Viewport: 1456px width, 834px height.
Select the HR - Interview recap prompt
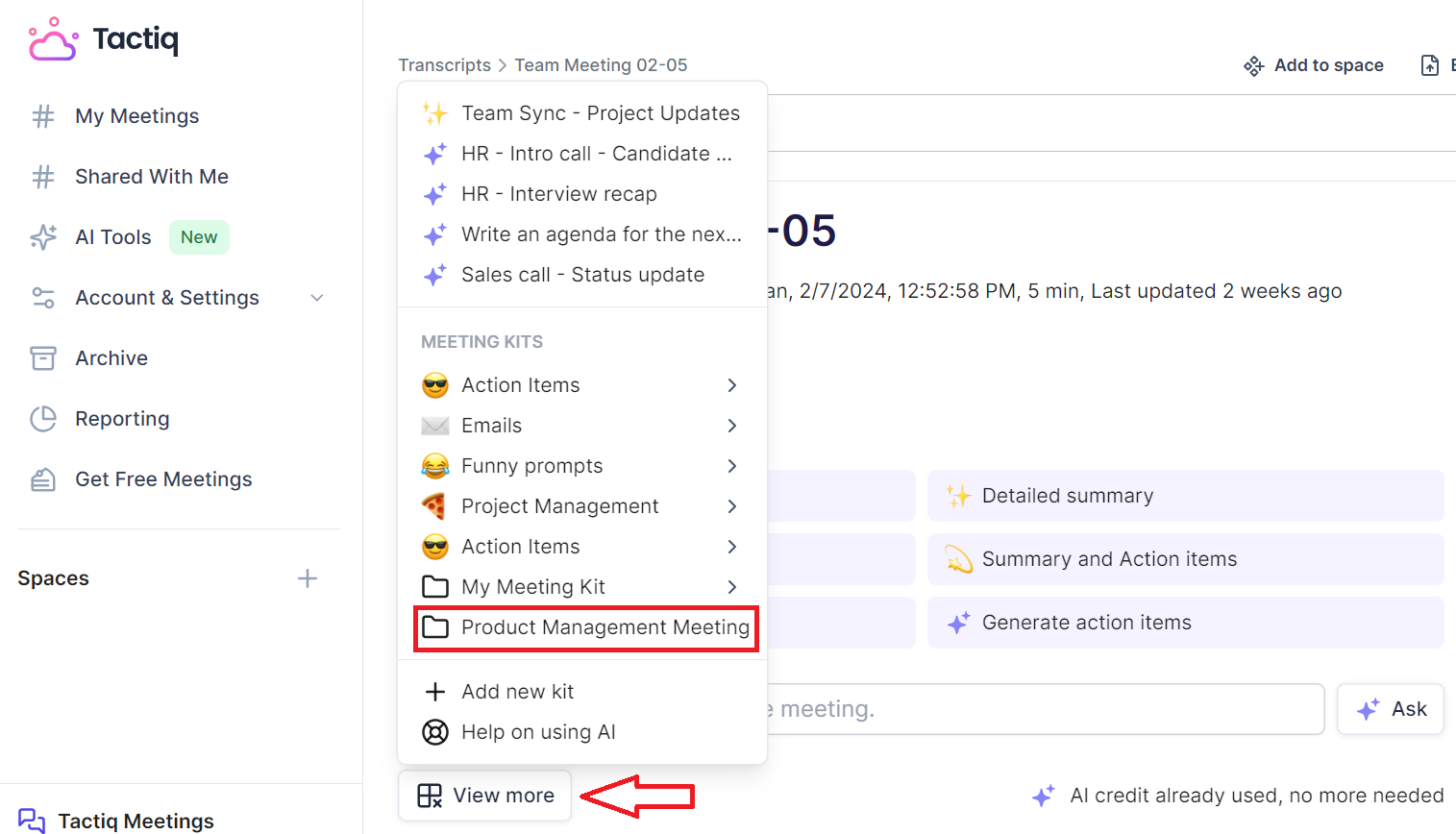click(x=558, y=194)
